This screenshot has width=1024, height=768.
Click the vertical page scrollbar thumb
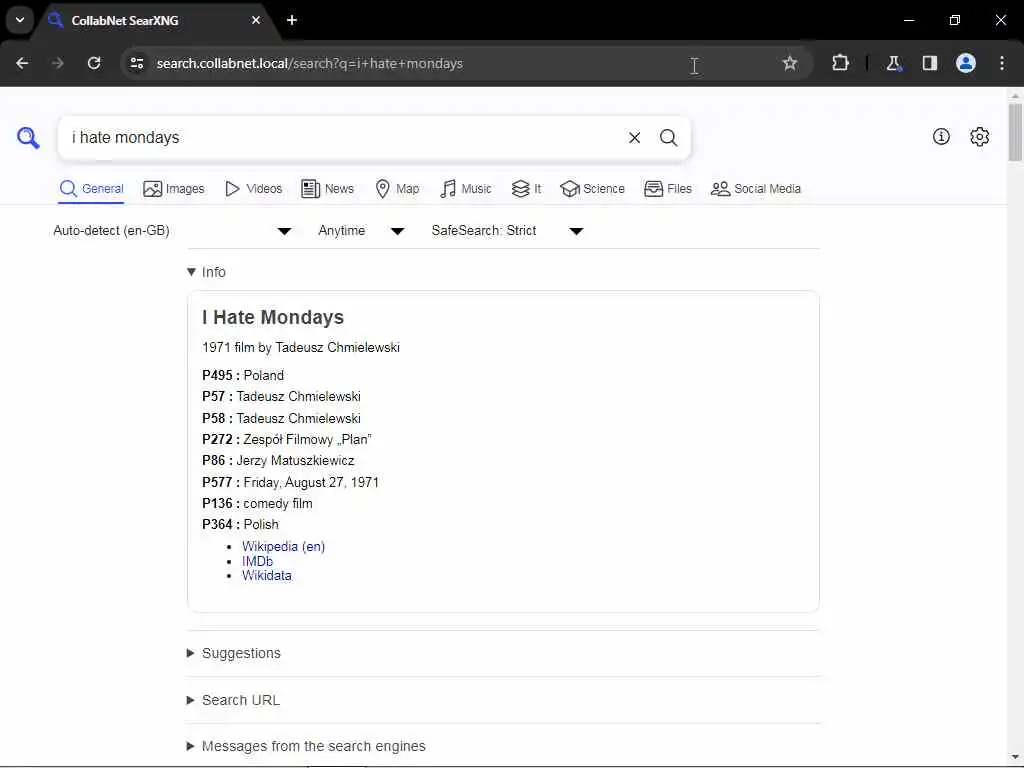pos(1015,132)
